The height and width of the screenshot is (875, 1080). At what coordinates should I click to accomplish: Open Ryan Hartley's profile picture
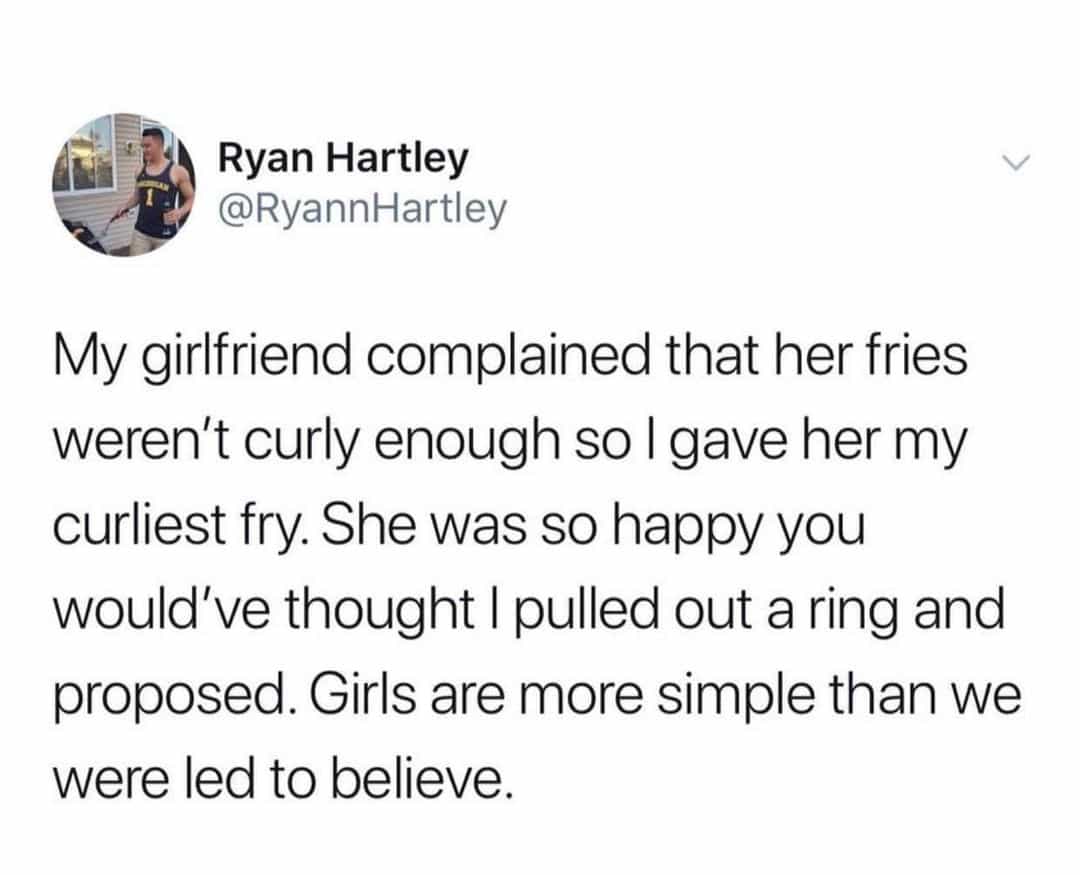tap(120, 185)
